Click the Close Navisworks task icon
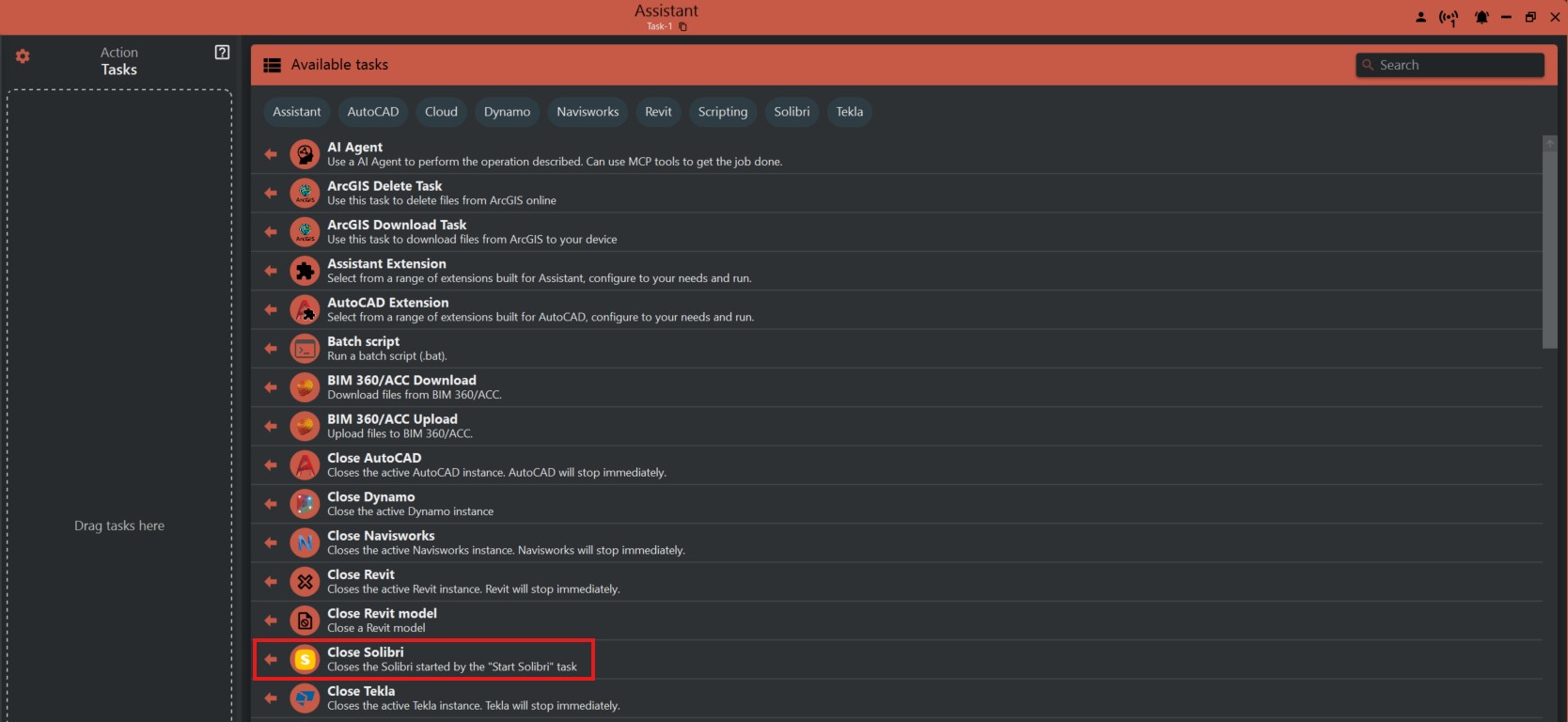The height and width of the screenshot is (722, 1568). (x=305, y=542)
